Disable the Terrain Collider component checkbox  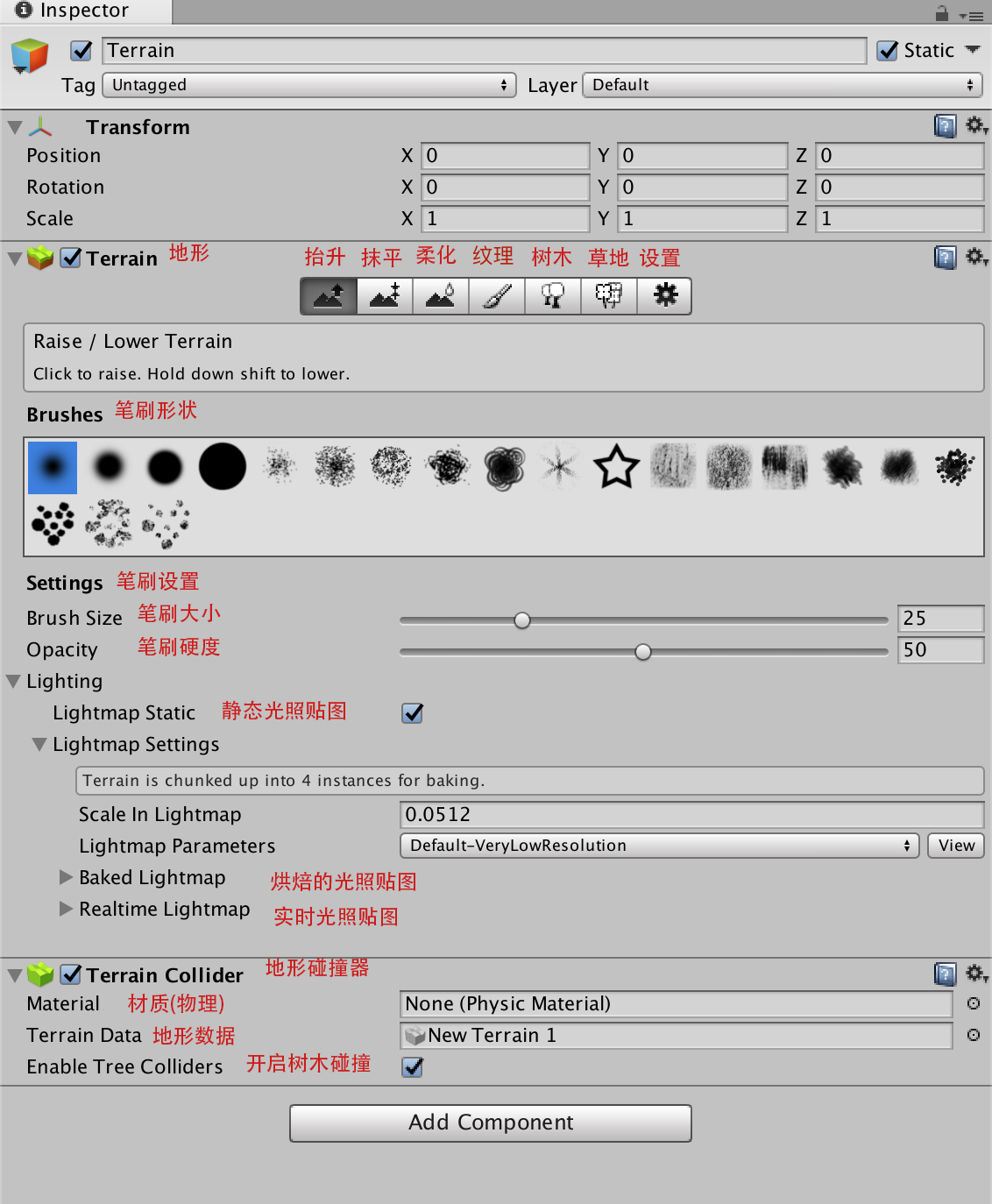71,975
